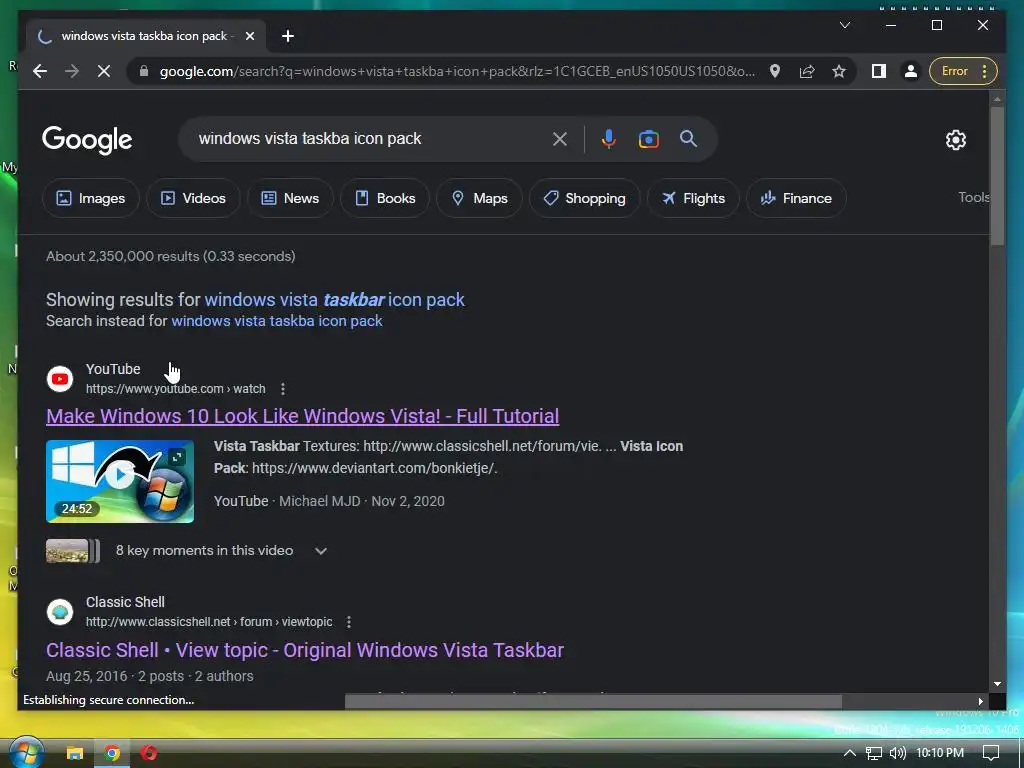The height and width of the screenshot is (768, 1024).
Task: Open the Windows Start orb
Action: click(25, 751)
